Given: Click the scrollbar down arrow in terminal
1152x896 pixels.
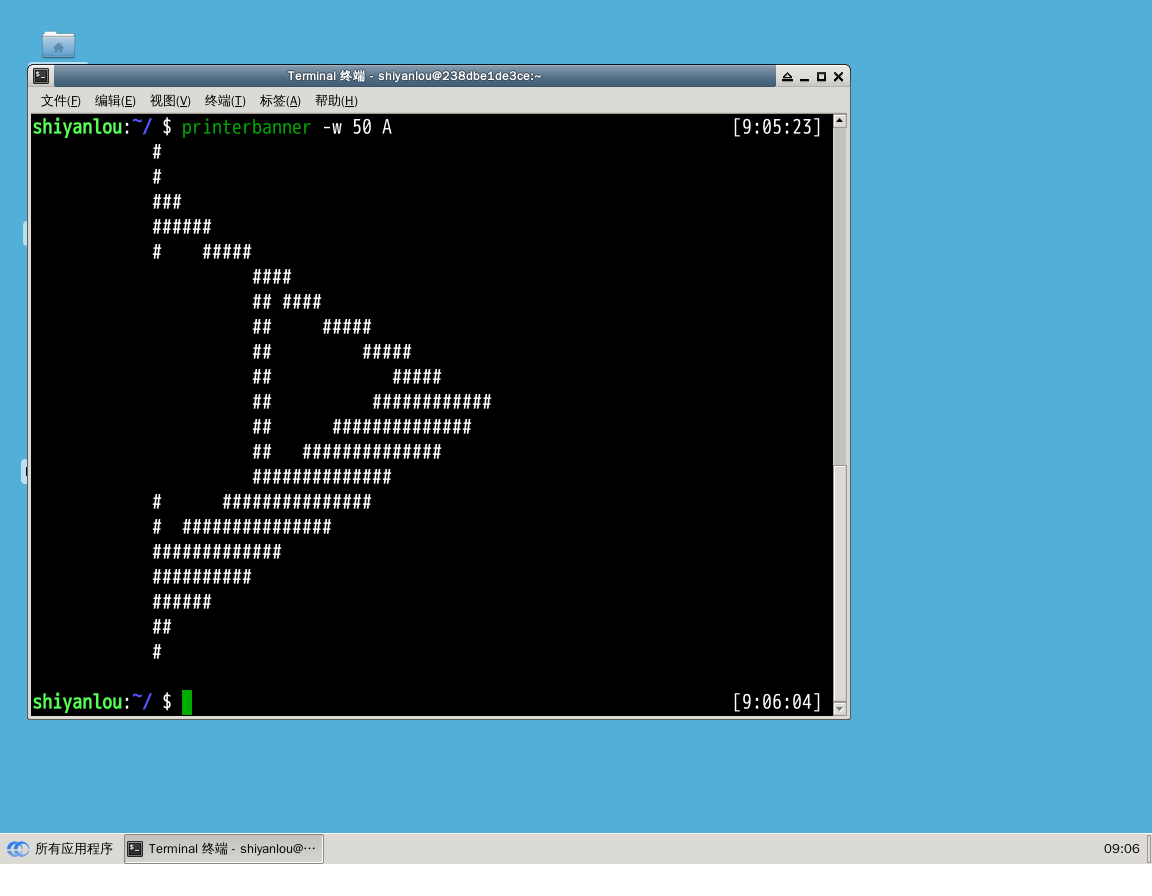Looking at the screenshot, I should point(840,709).
